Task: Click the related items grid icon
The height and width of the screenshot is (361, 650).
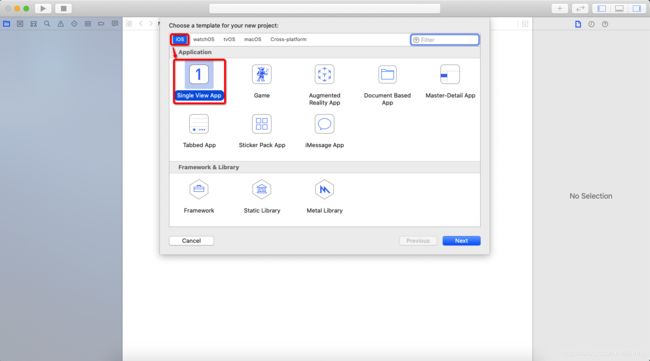Action: point(129,24)
